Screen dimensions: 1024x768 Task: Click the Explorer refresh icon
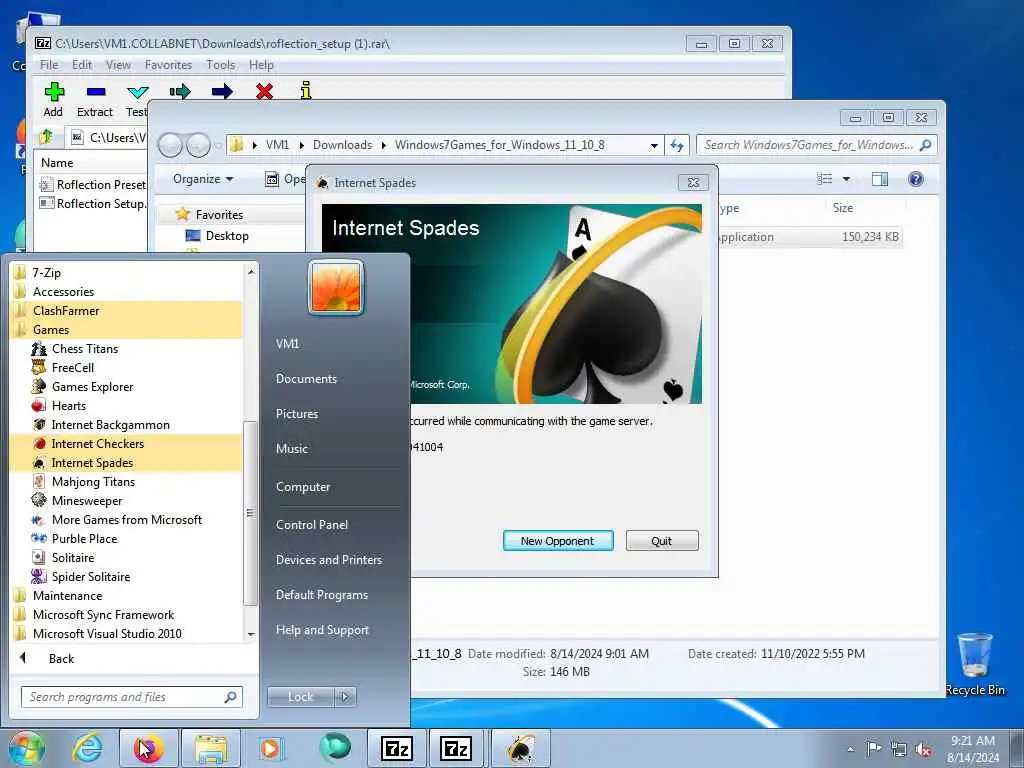[677, 146]
